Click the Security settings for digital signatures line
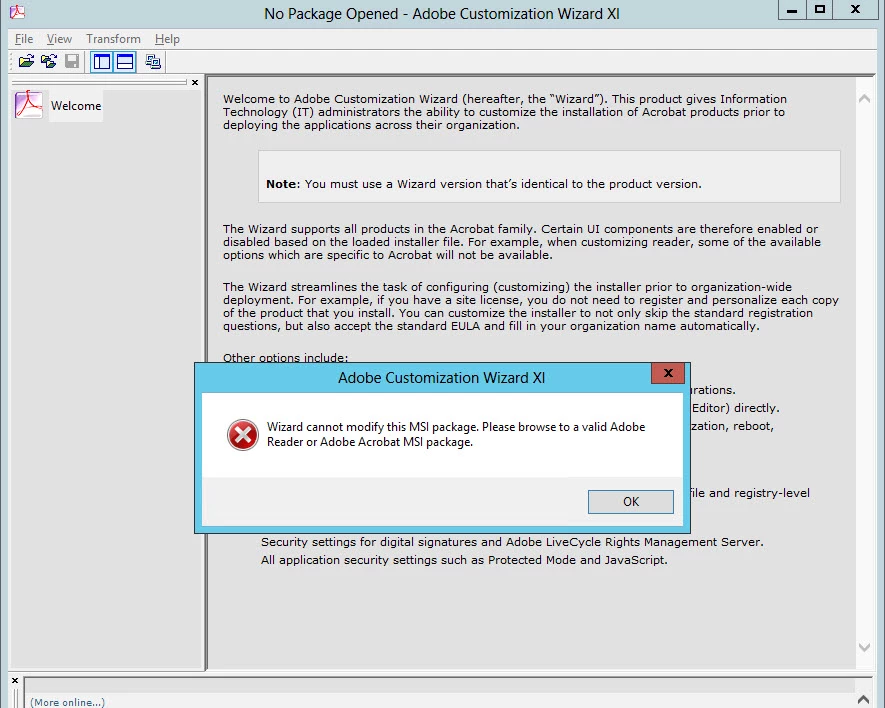The width and height of the screenshot is (885, 708). (x=512, y=542)
